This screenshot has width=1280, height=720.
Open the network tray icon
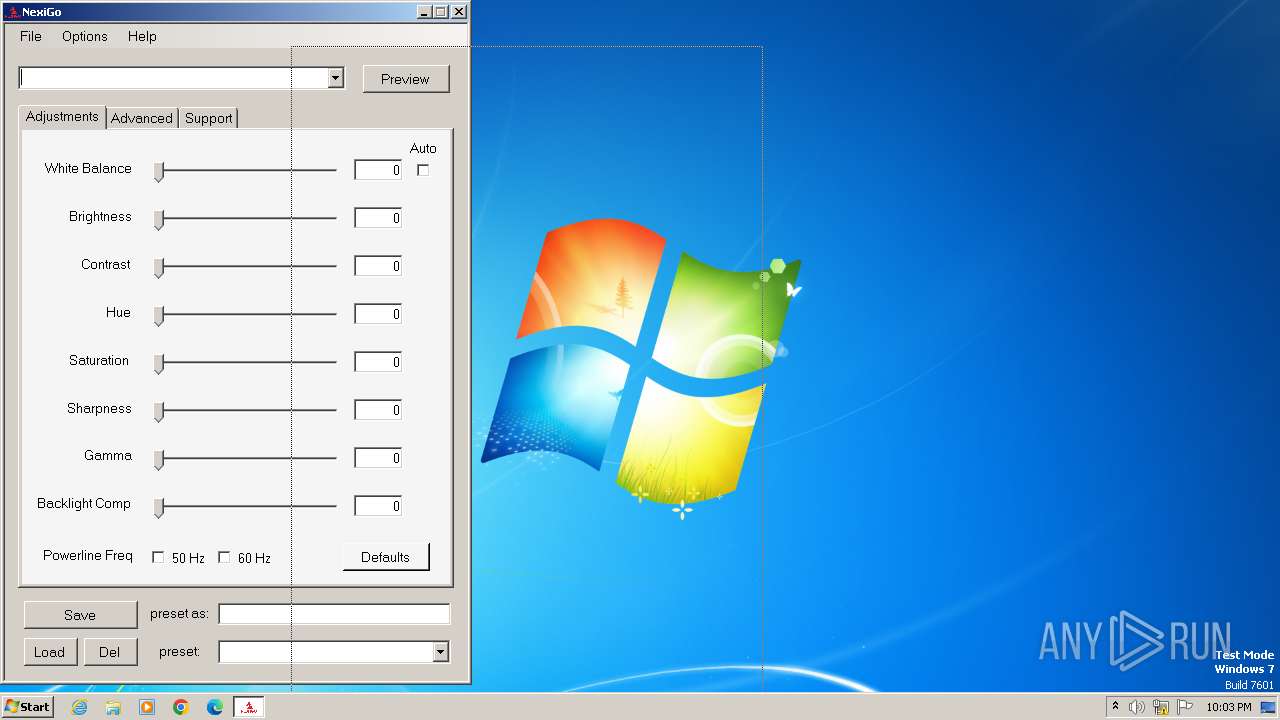(x=1161, y=707)
